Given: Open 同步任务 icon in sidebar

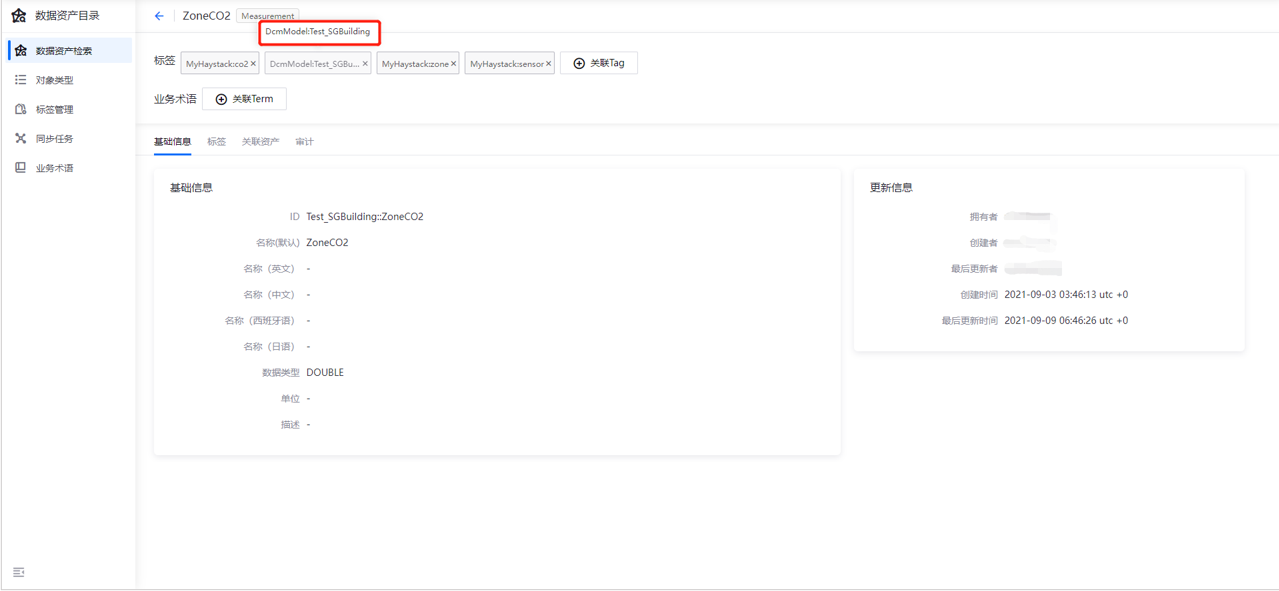Looking at the screenshot, I should pyautogui.click(x=20, y=138).
